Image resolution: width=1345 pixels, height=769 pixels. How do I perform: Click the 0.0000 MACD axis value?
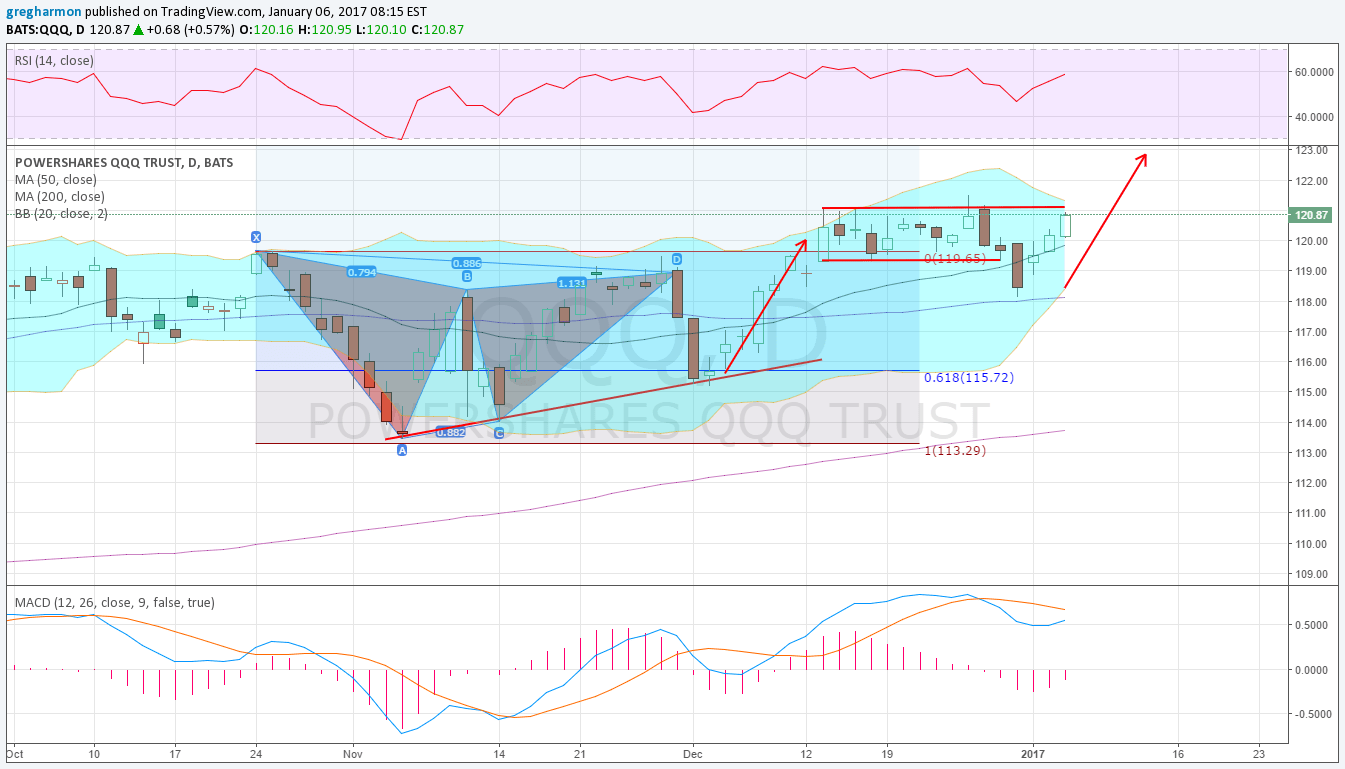[x=1313, y=670]
